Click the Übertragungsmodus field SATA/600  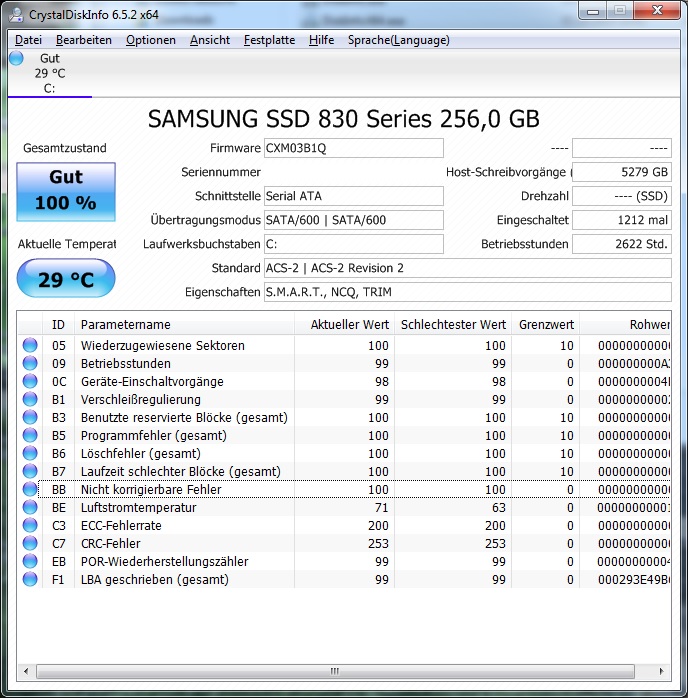pos(354,220)
